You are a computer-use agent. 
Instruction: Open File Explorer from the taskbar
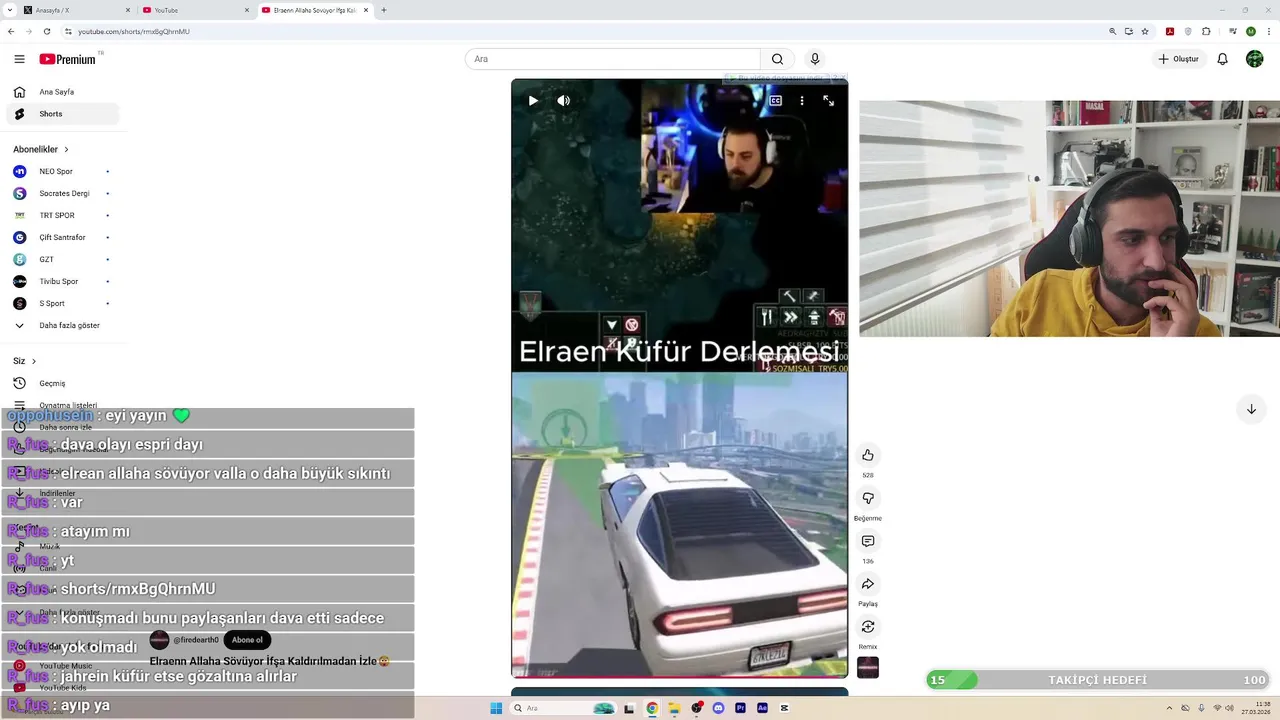point(674,708)
